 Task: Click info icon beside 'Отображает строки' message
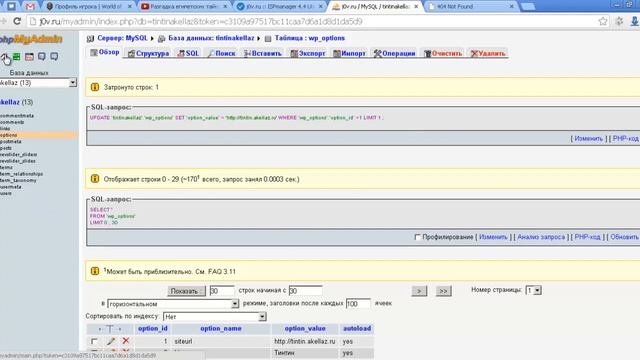[95, 179]
